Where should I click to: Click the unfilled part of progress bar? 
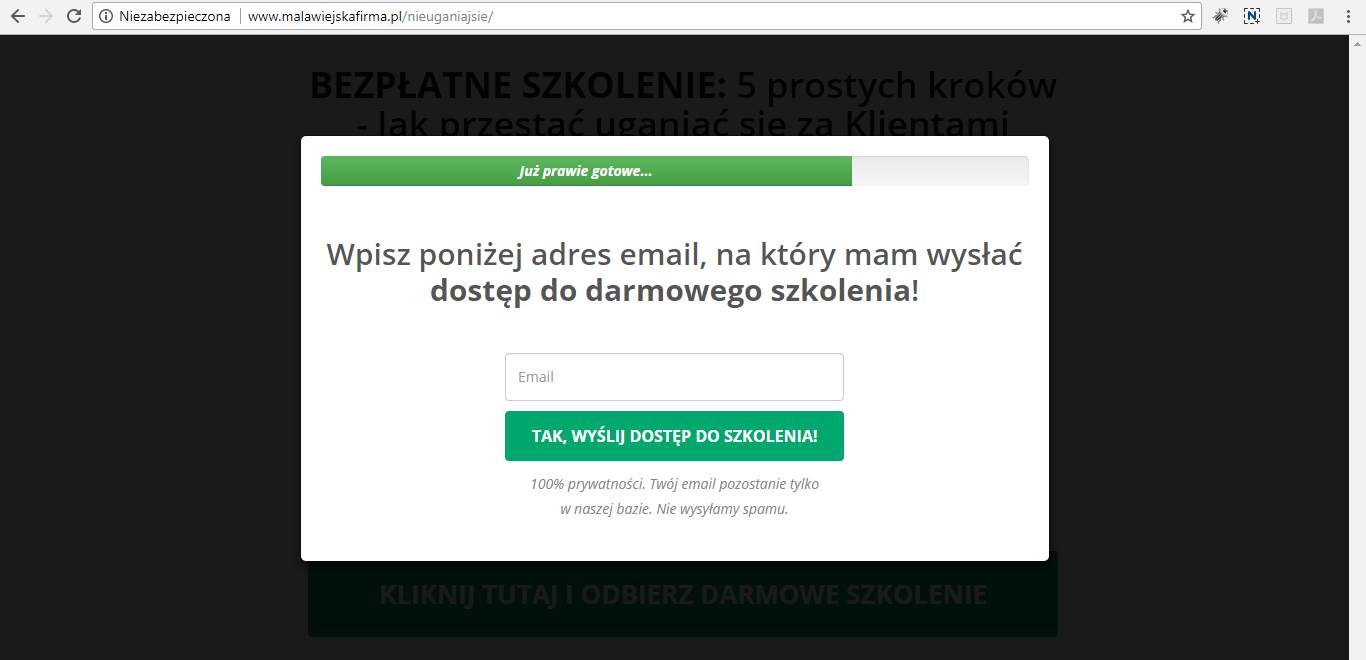(940, 171)
